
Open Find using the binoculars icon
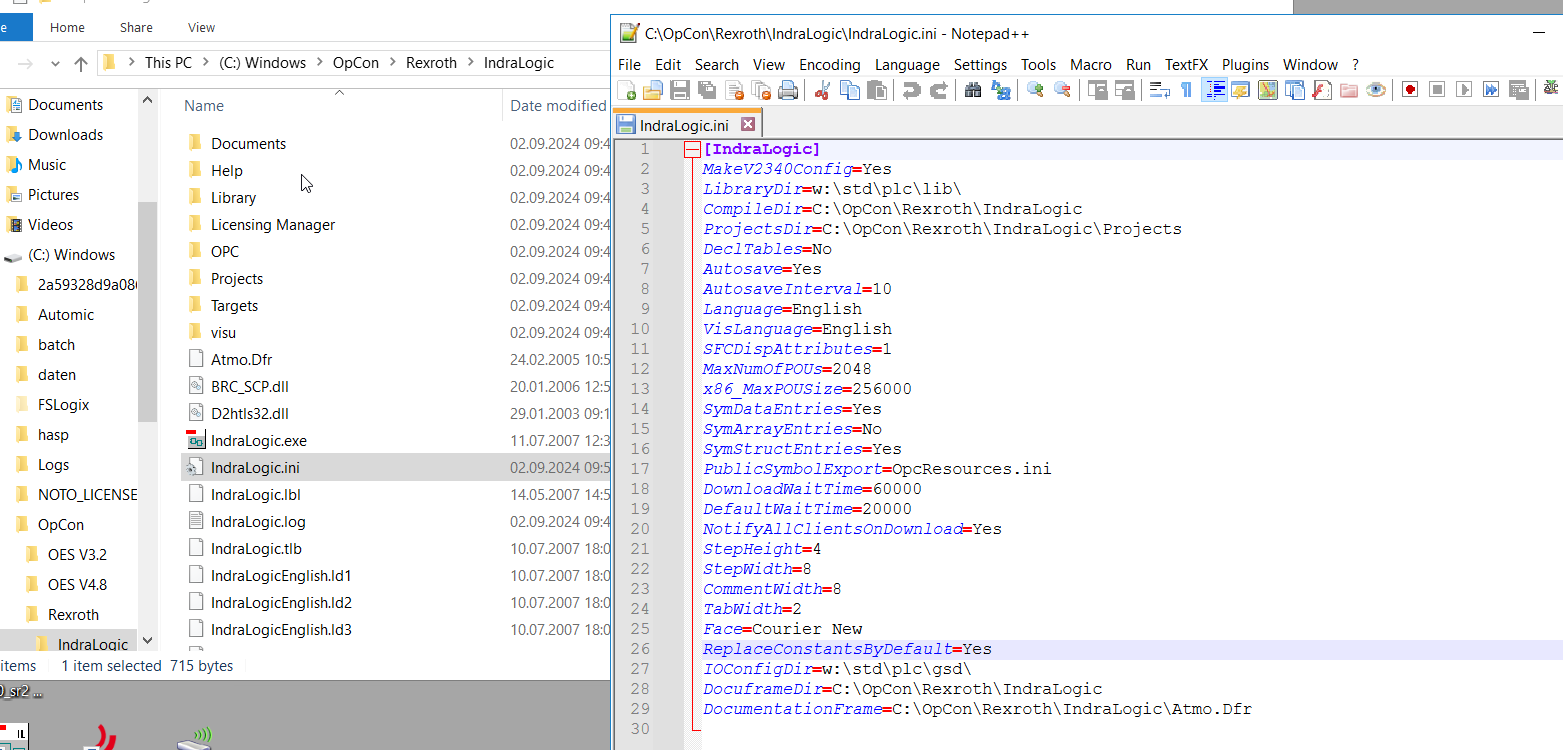pos(973,90)
